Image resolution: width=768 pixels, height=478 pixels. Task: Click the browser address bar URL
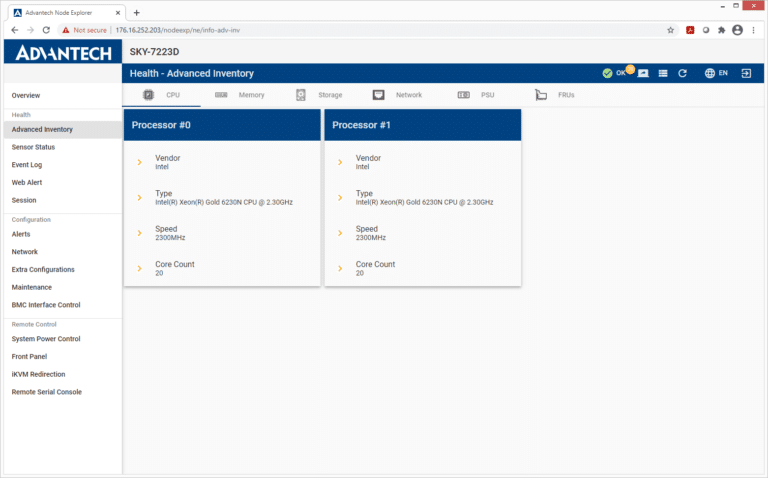point(178,30)
